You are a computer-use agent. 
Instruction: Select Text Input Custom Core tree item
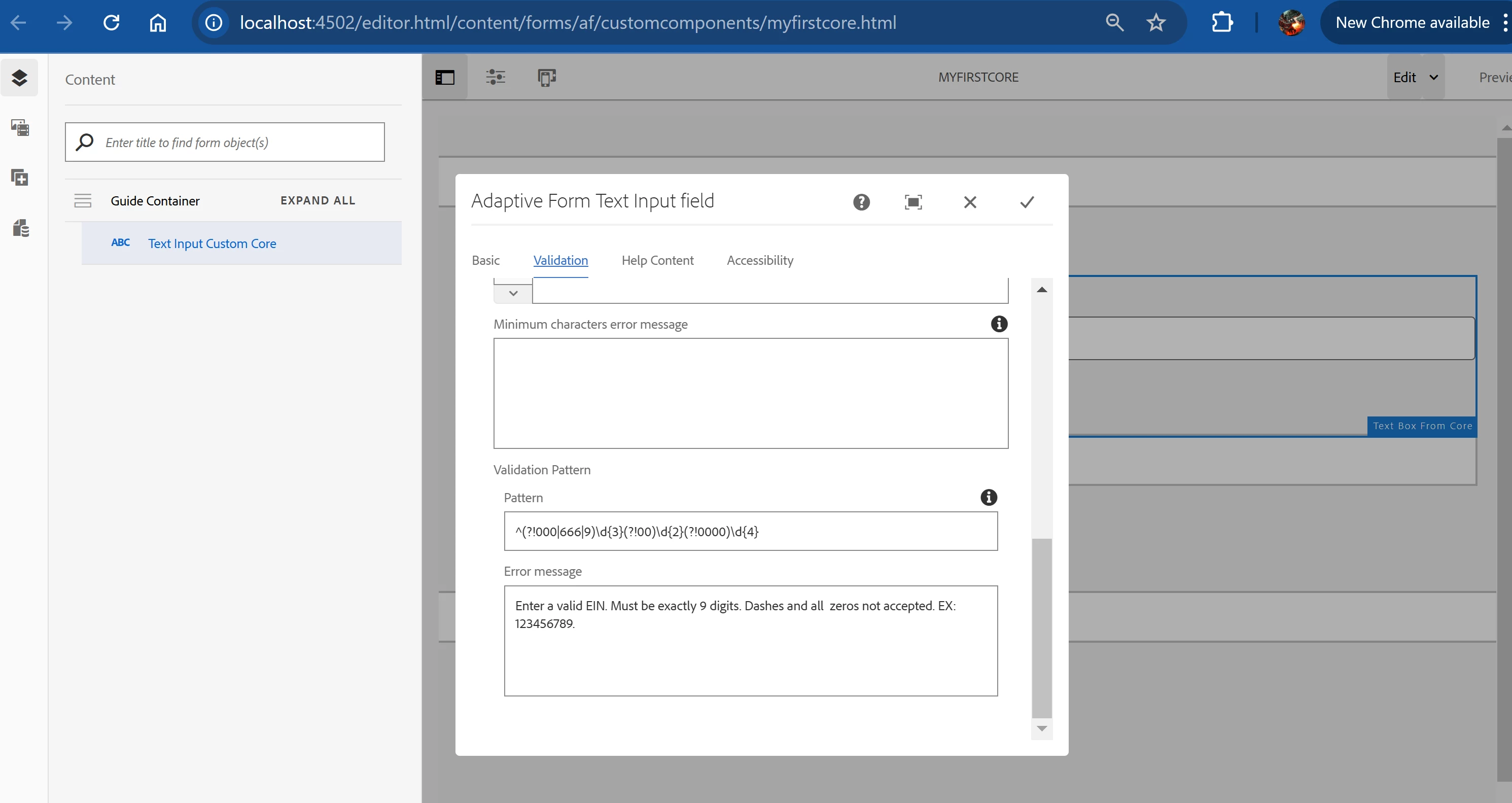(x=212, y=243)
